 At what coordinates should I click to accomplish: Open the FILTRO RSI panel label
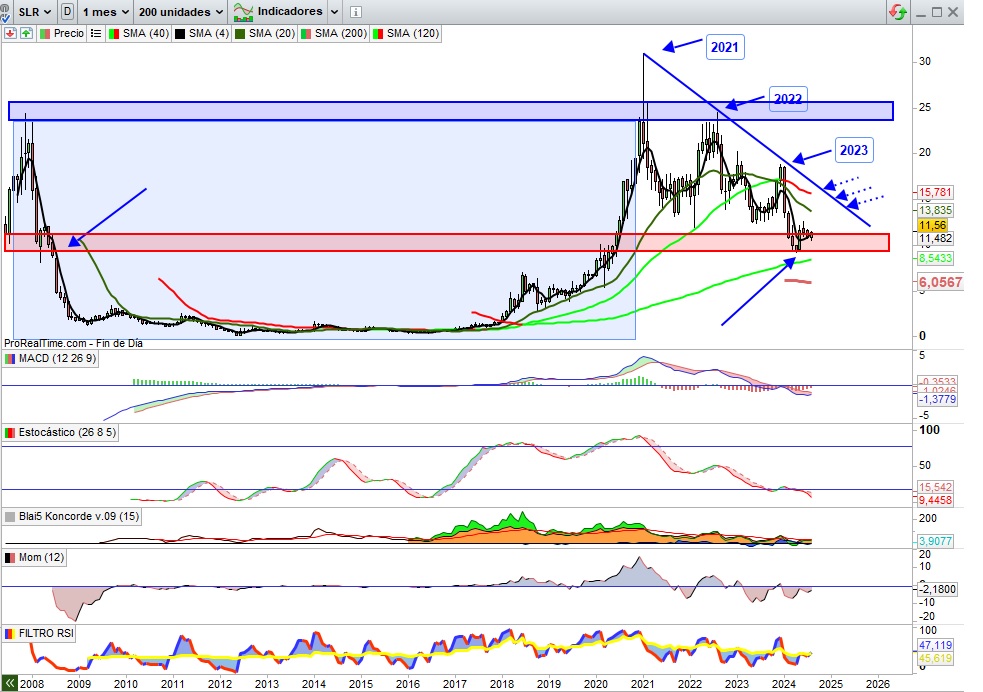(x=39, y=634)
